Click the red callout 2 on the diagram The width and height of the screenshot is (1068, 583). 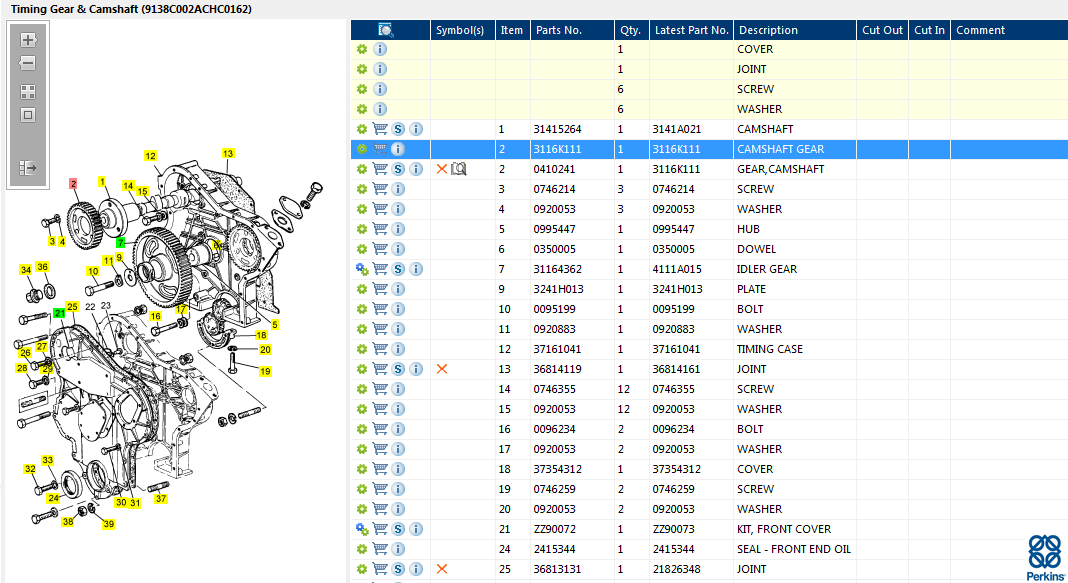(x=73, y=183)
